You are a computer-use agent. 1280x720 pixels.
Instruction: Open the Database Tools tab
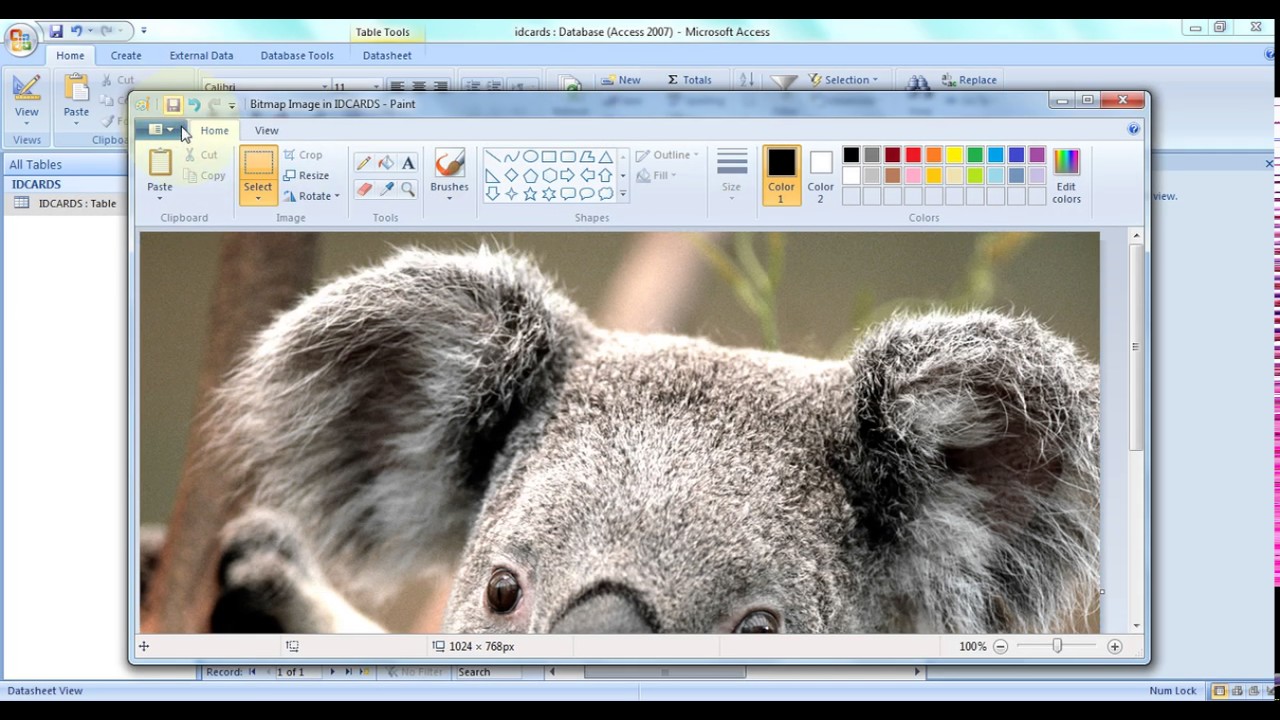pos(297,56)
